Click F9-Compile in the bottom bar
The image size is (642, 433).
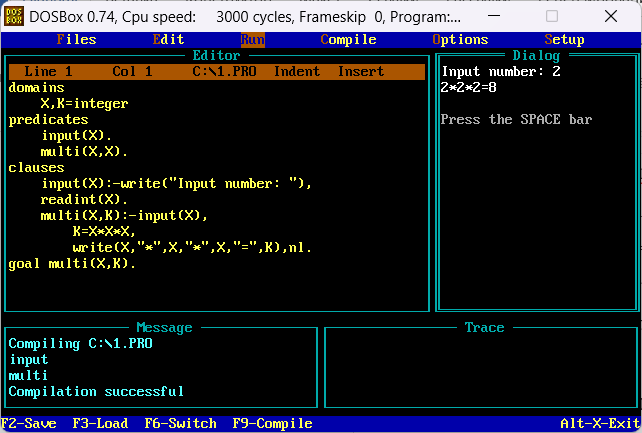273,423
